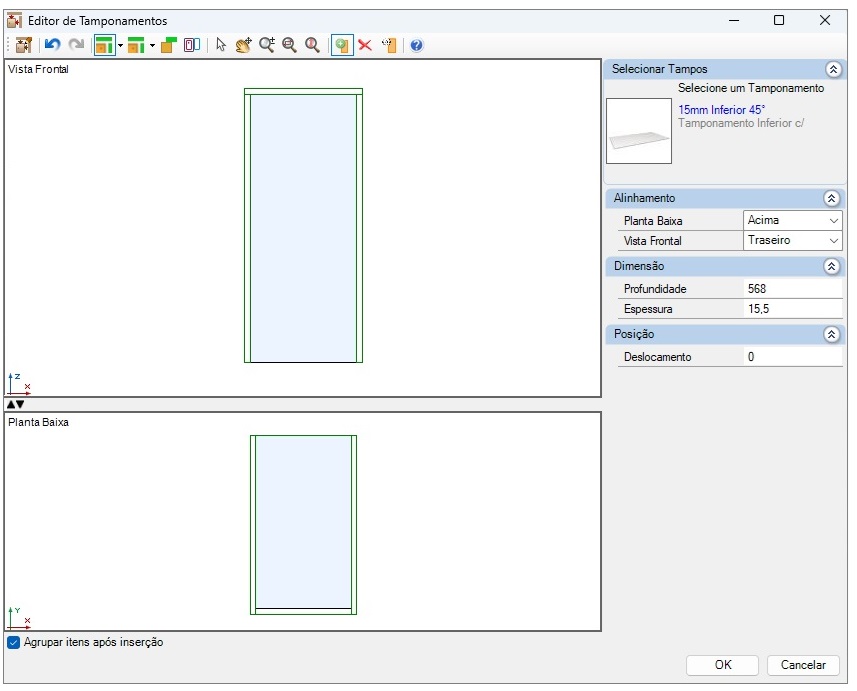Click the Profundidade value field
Viewport: 857px width, 691px height.
tap(792, 289)
